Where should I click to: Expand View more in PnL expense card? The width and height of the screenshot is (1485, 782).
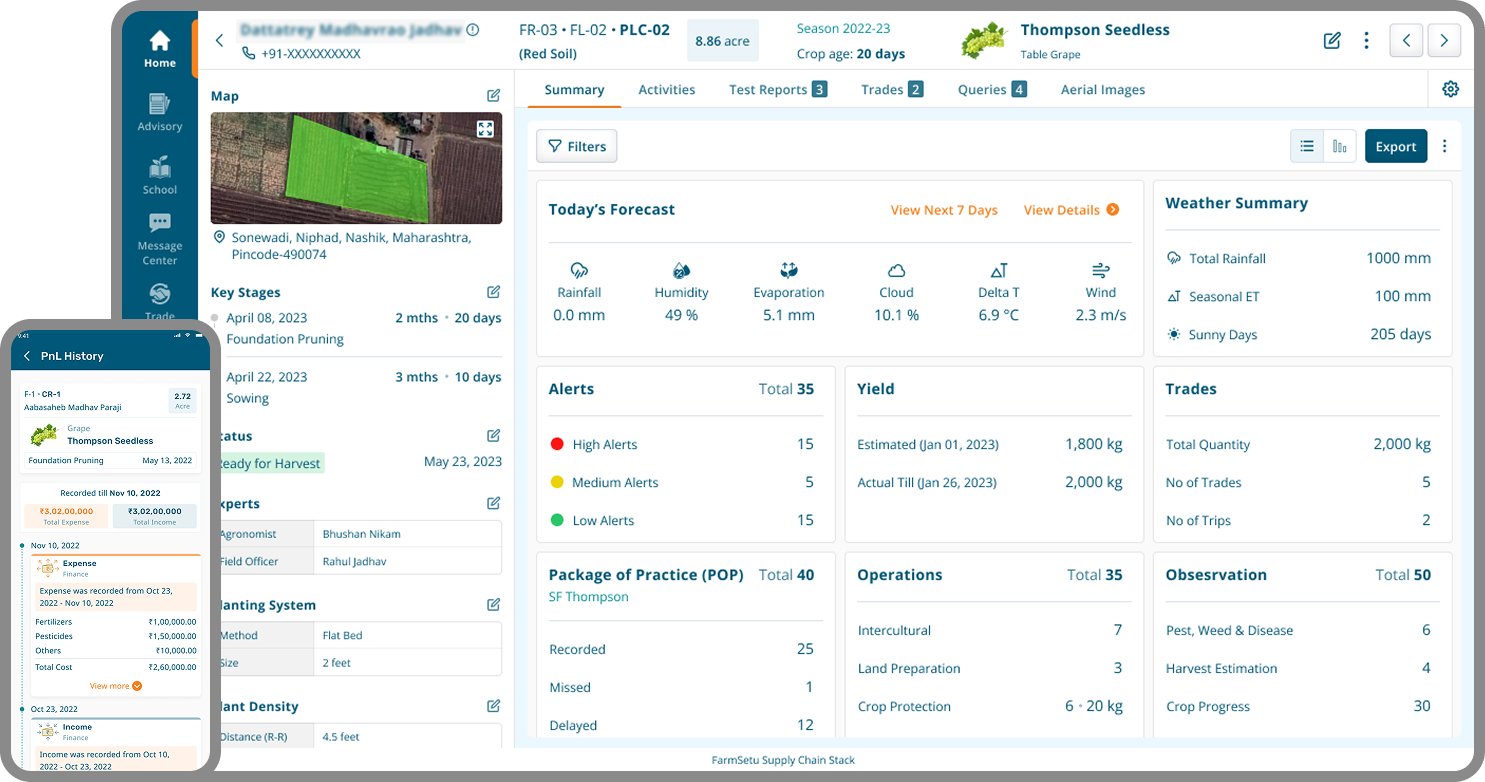click(116, 686)
